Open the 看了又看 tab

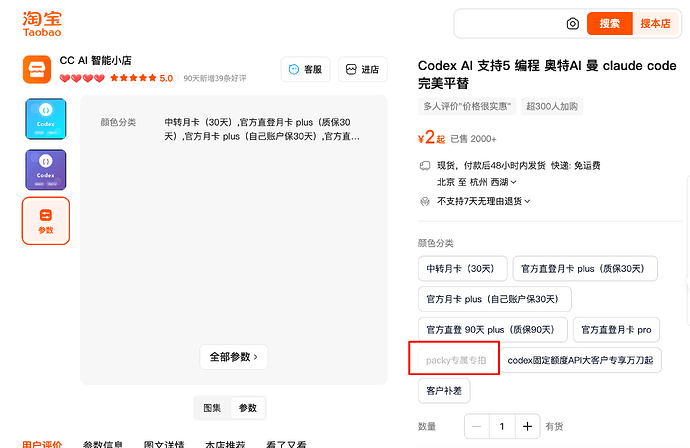286,444
